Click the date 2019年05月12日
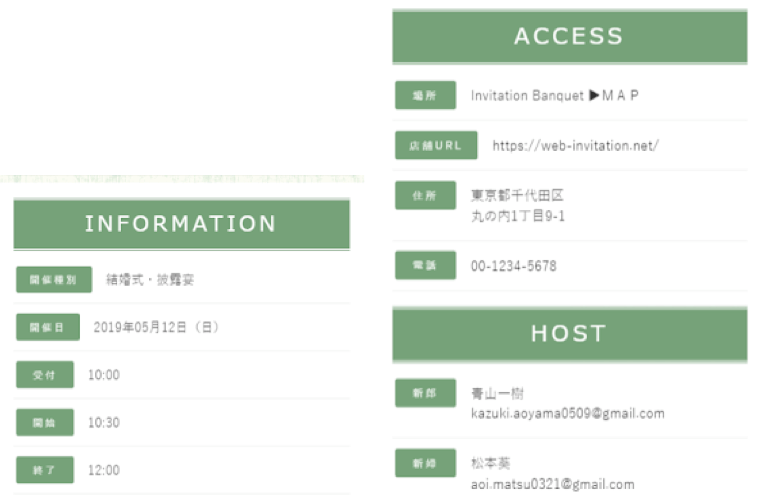This screenshot has height=501, width=761. point(140,327)
